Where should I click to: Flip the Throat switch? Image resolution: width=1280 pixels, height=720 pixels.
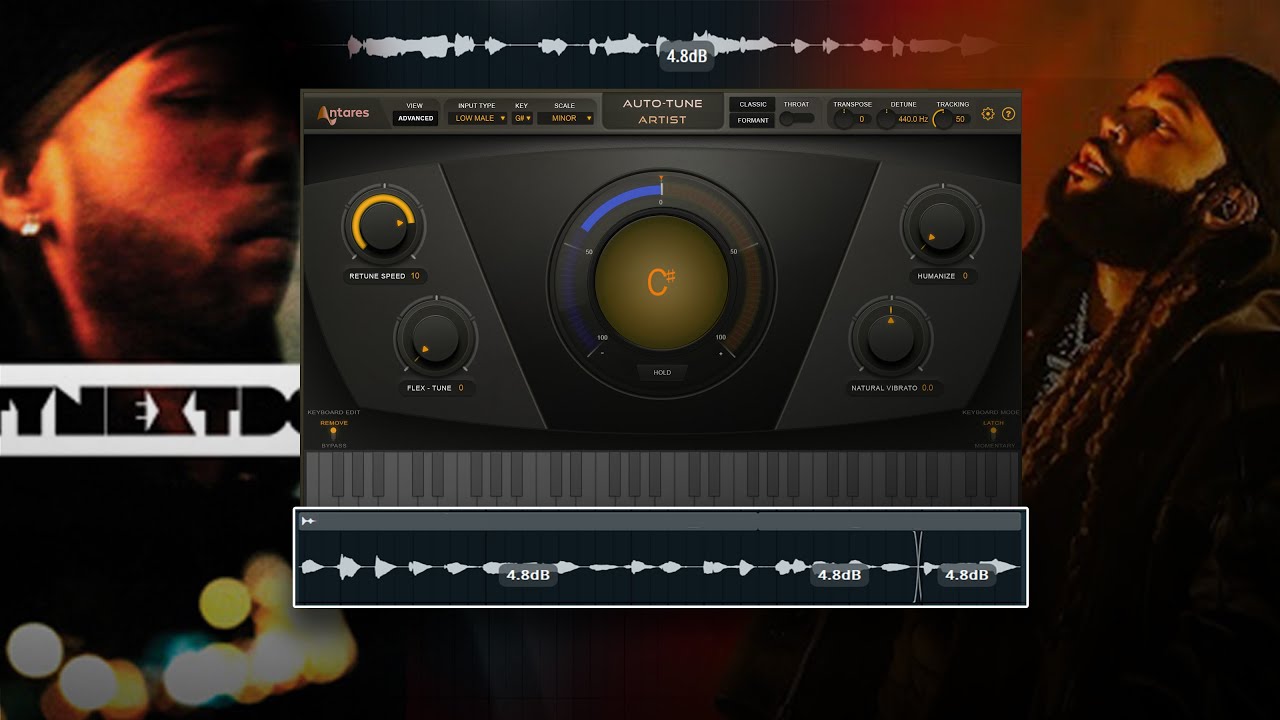coord(796,118)
